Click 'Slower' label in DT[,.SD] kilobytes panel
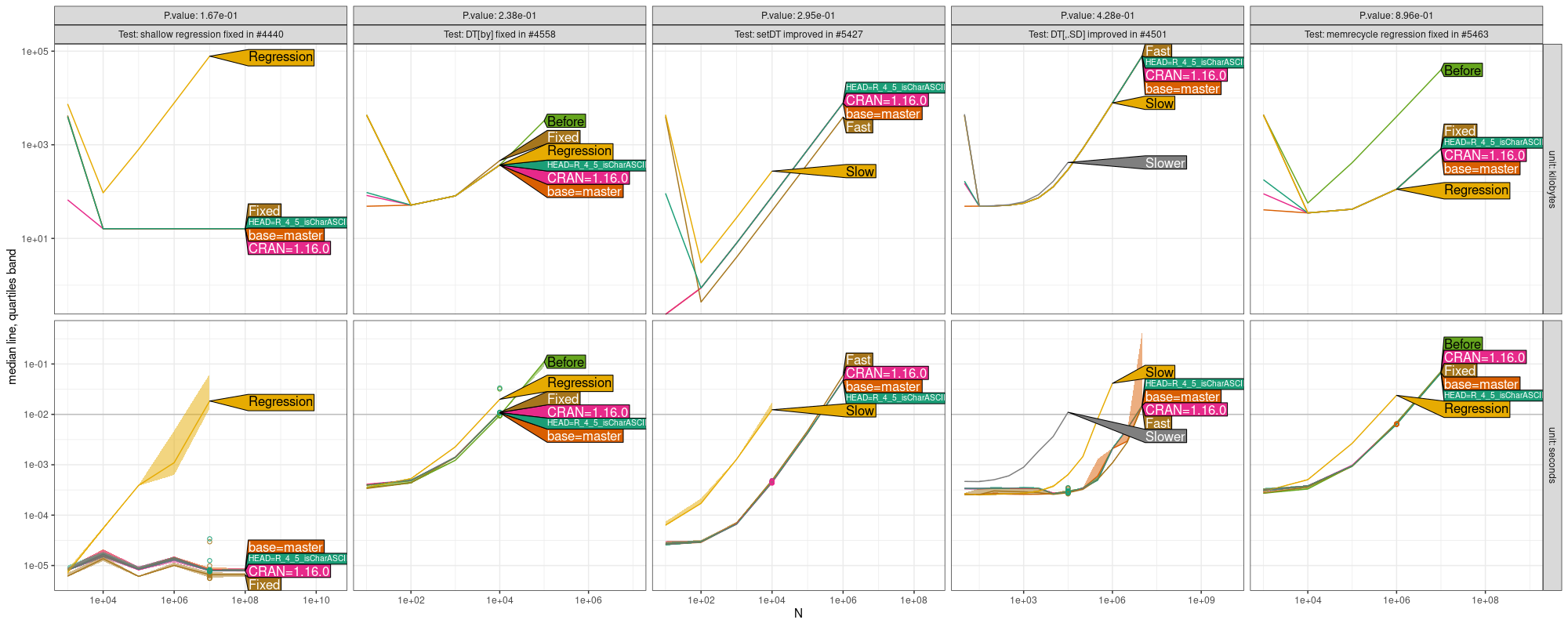The width and height of the screenshot is (1568, 627). [1165, 163]
